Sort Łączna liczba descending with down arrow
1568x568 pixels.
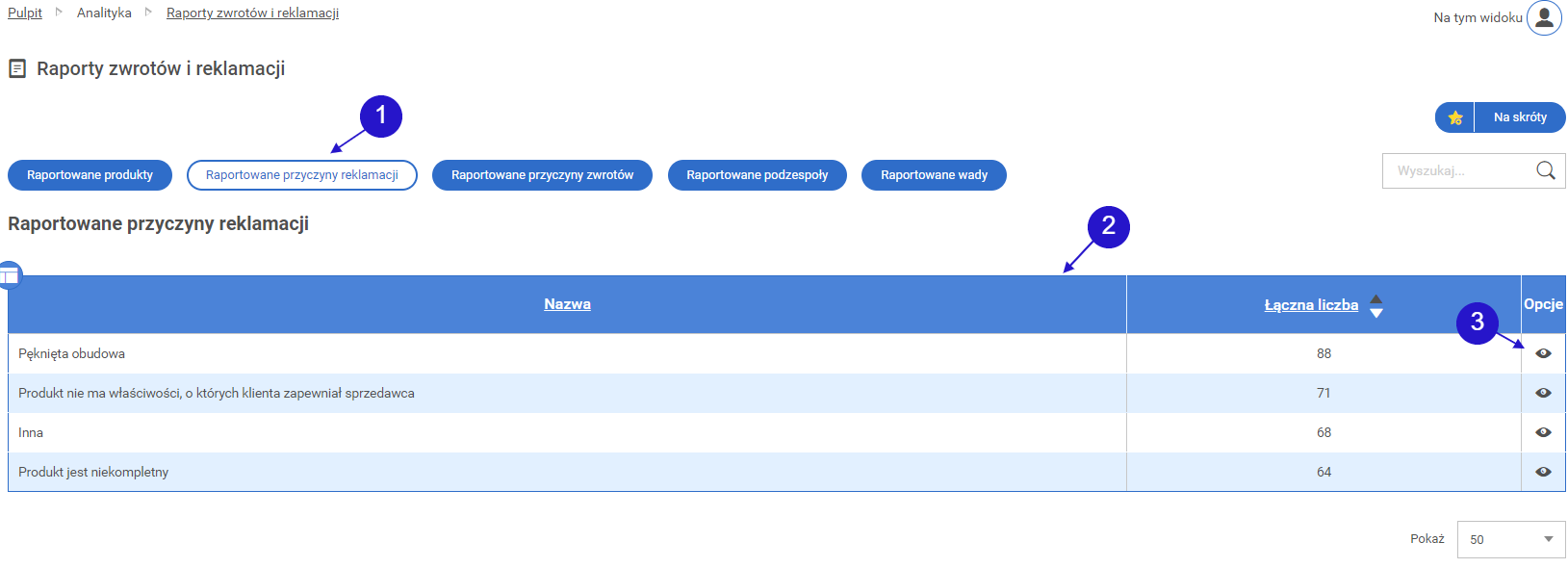pyautogui.click(x=1376, y=313)
